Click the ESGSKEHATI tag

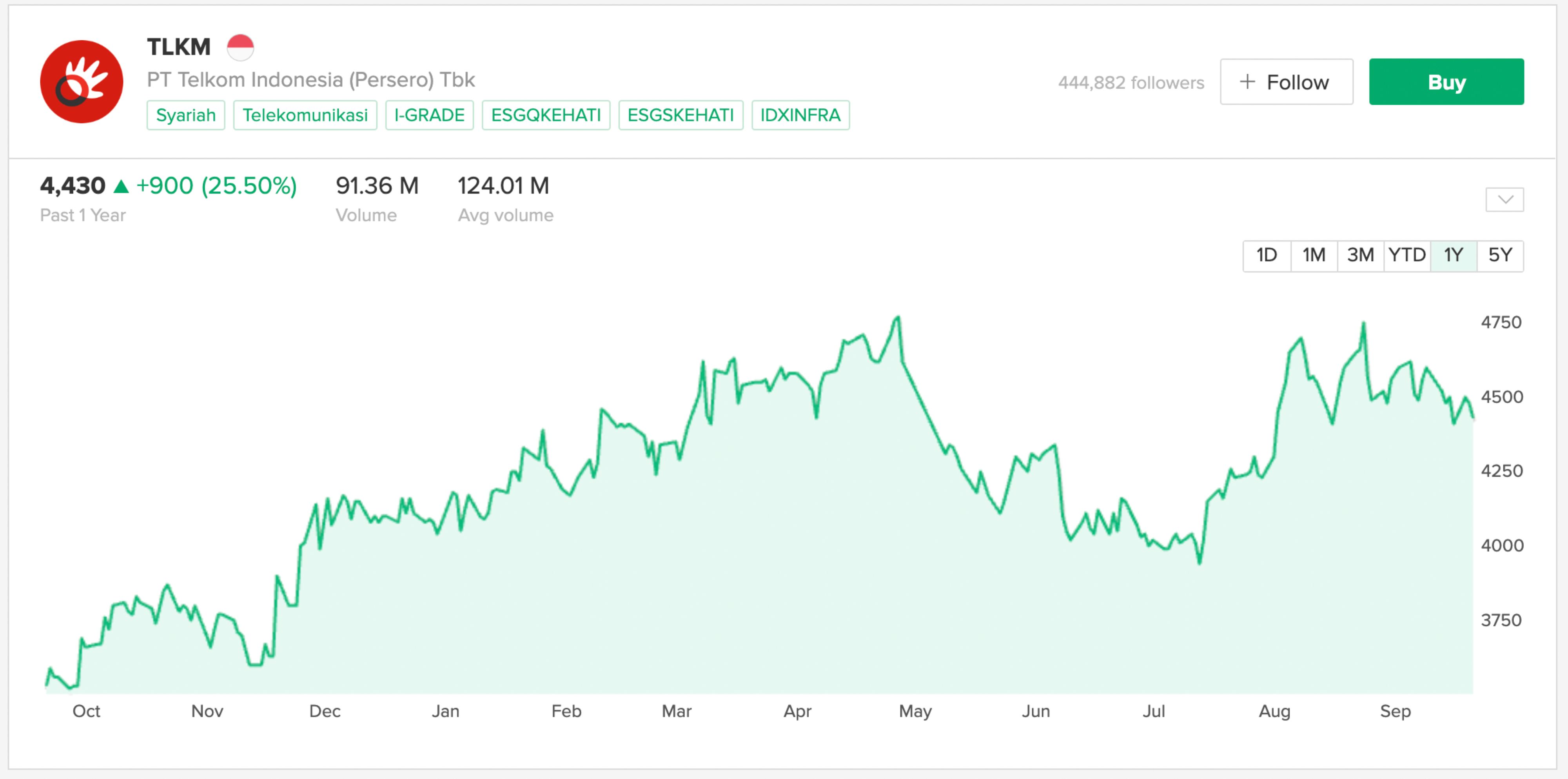[681, 115]
